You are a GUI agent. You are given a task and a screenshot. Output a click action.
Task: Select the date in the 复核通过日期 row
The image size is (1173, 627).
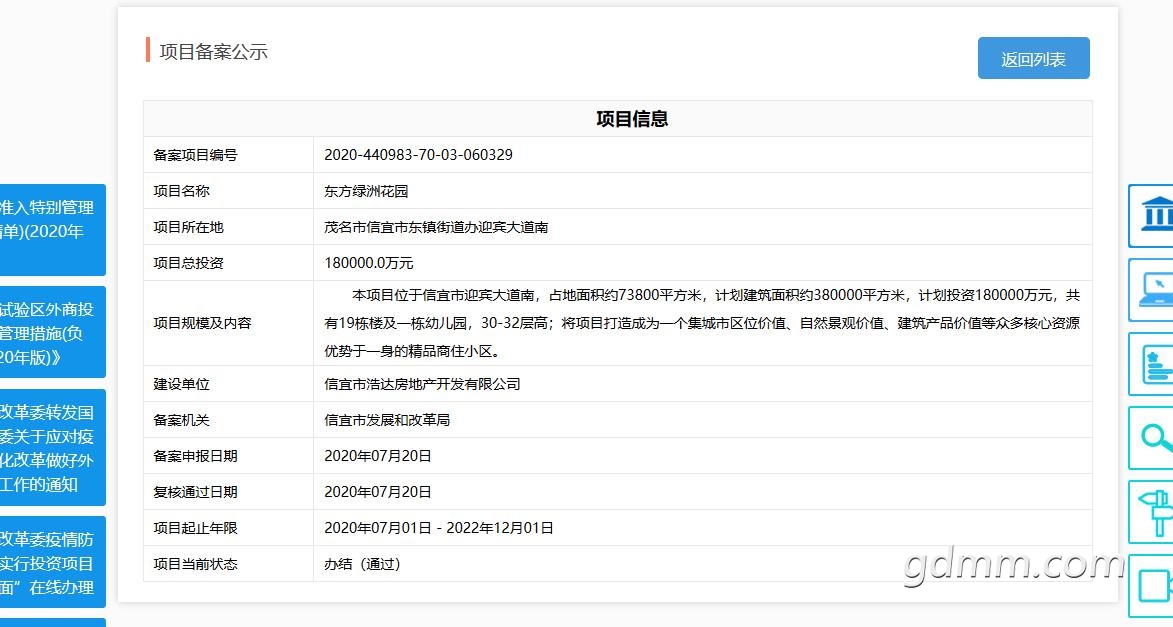point(378,492)
